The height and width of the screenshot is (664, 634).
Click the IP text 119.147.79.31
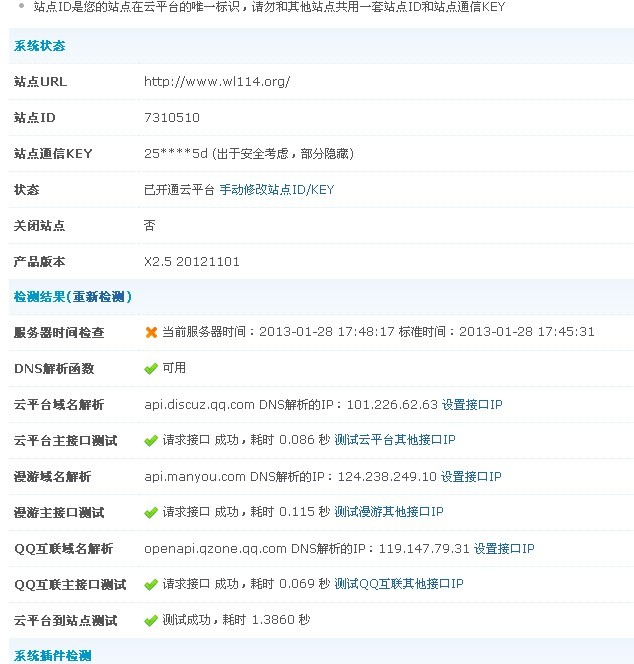pyautogui.click(x=424, y=549)
